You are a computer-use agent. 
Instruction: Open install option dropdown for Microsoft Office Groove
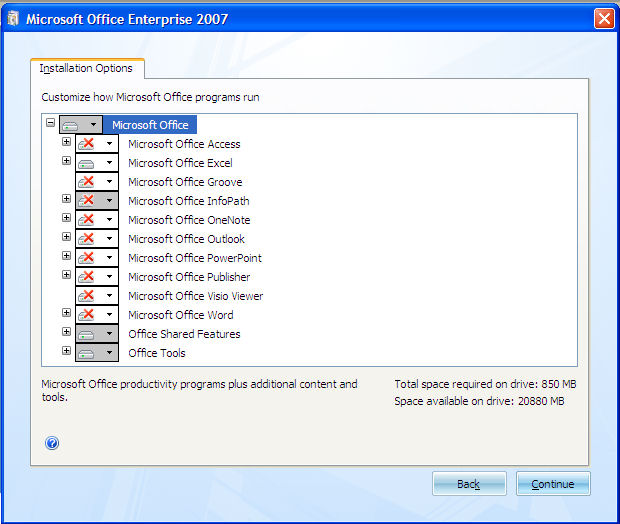pos(97,182)
